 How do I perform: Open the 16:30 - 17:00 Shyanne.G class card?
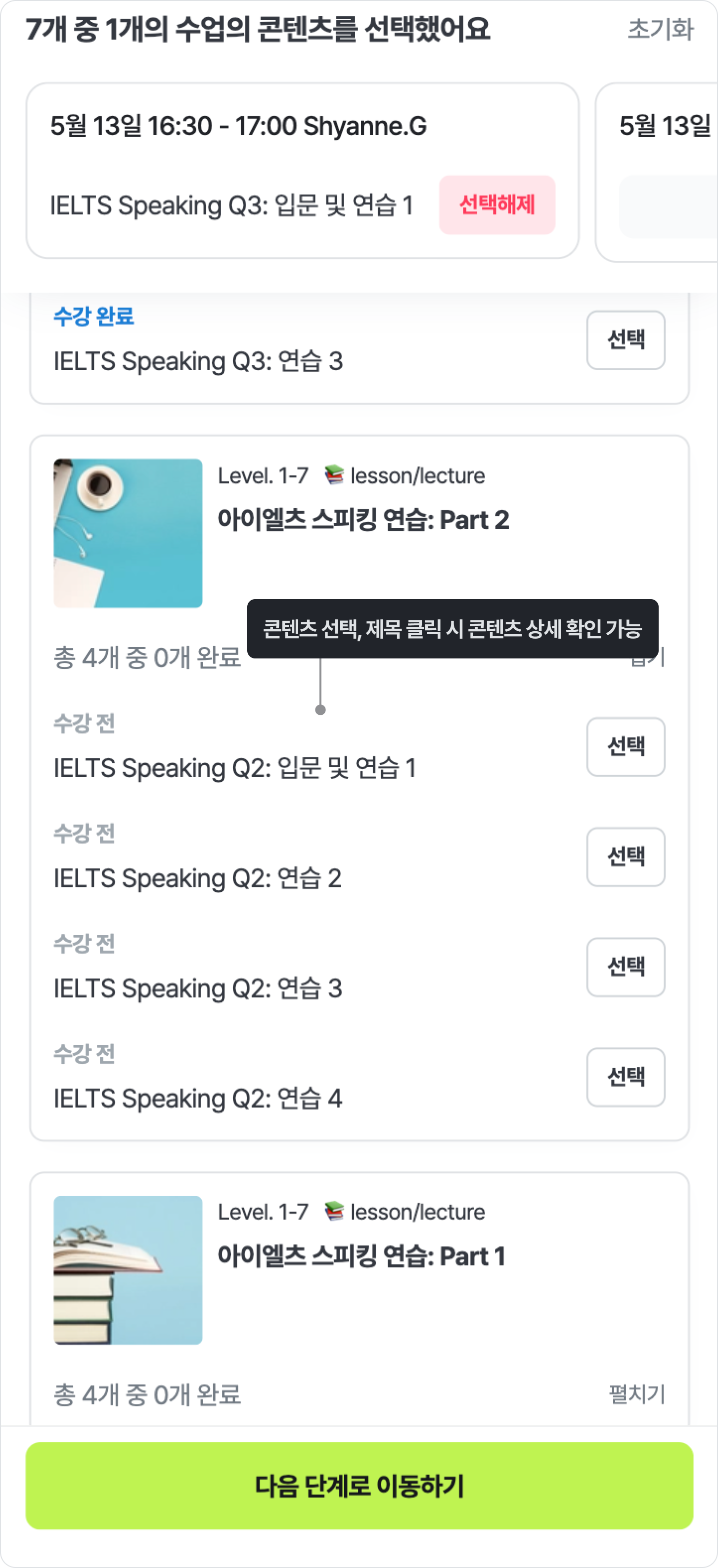tap(238, 127)
